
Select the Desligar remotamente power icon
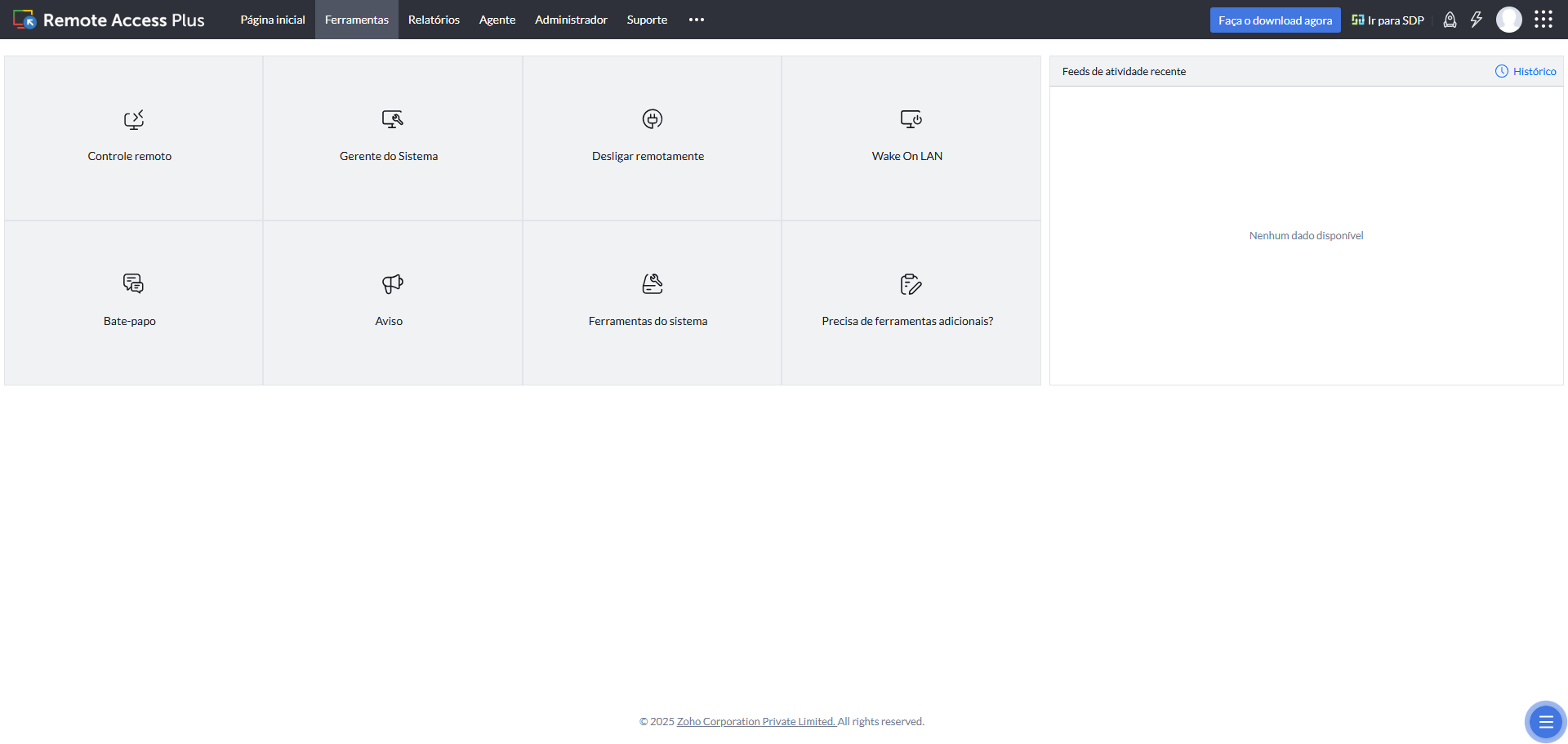click(652, 119)
